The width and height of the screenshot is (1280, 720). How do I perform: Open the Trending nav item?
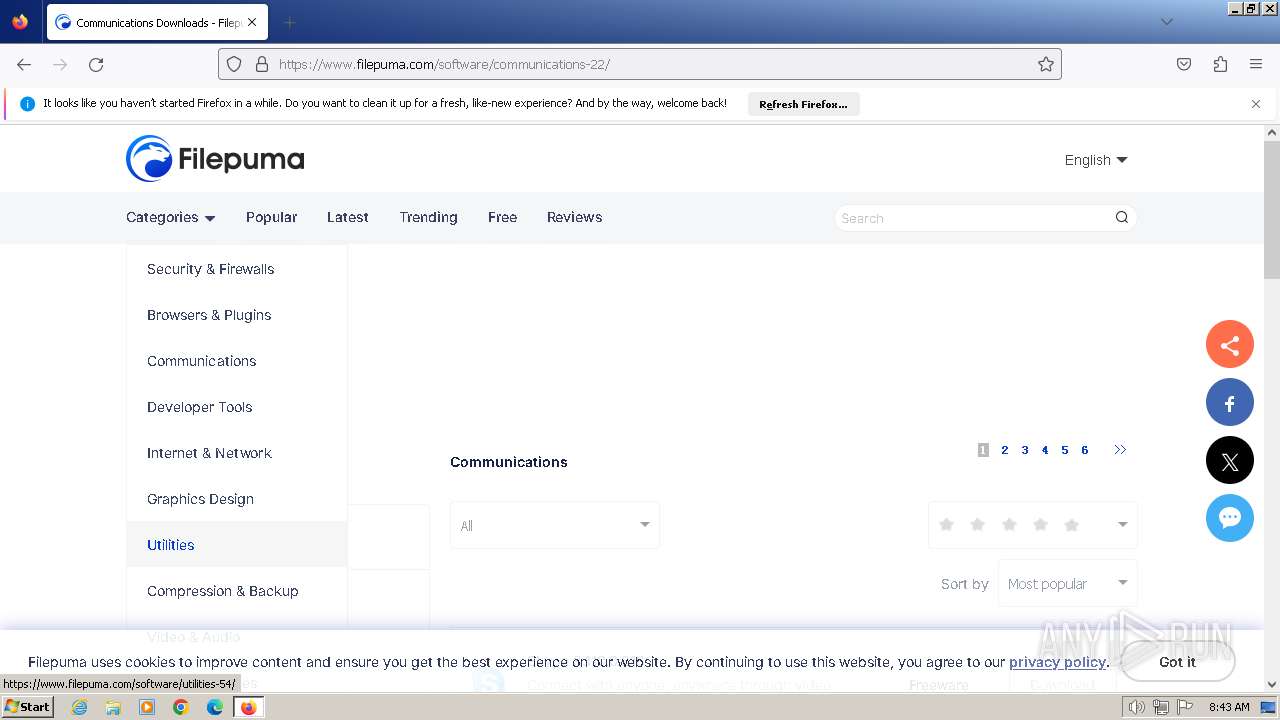pyautogui.click(x=428, y=217)
